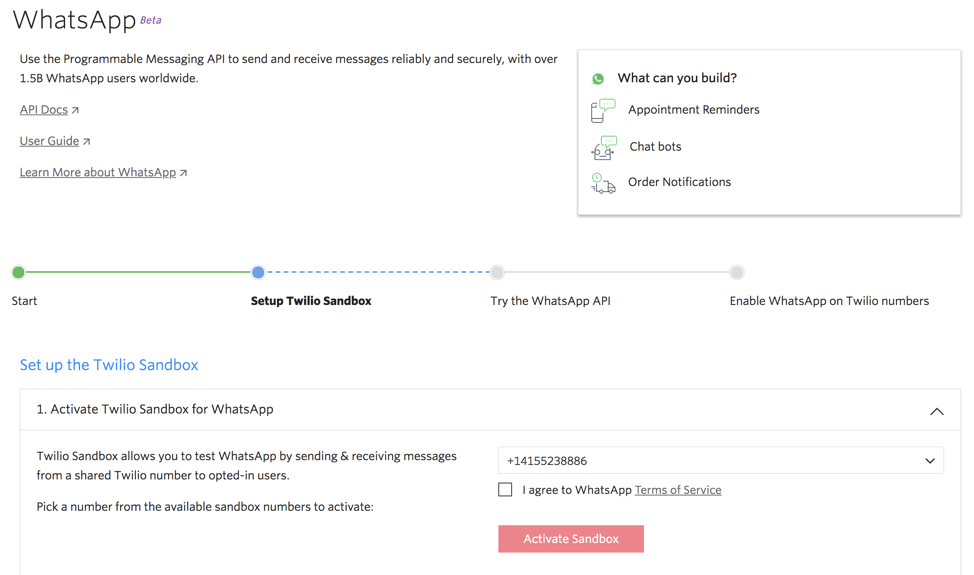Viewport: 974px width, 575px height.
Task: Select the Start progress step circle
Action: point(18,272)
